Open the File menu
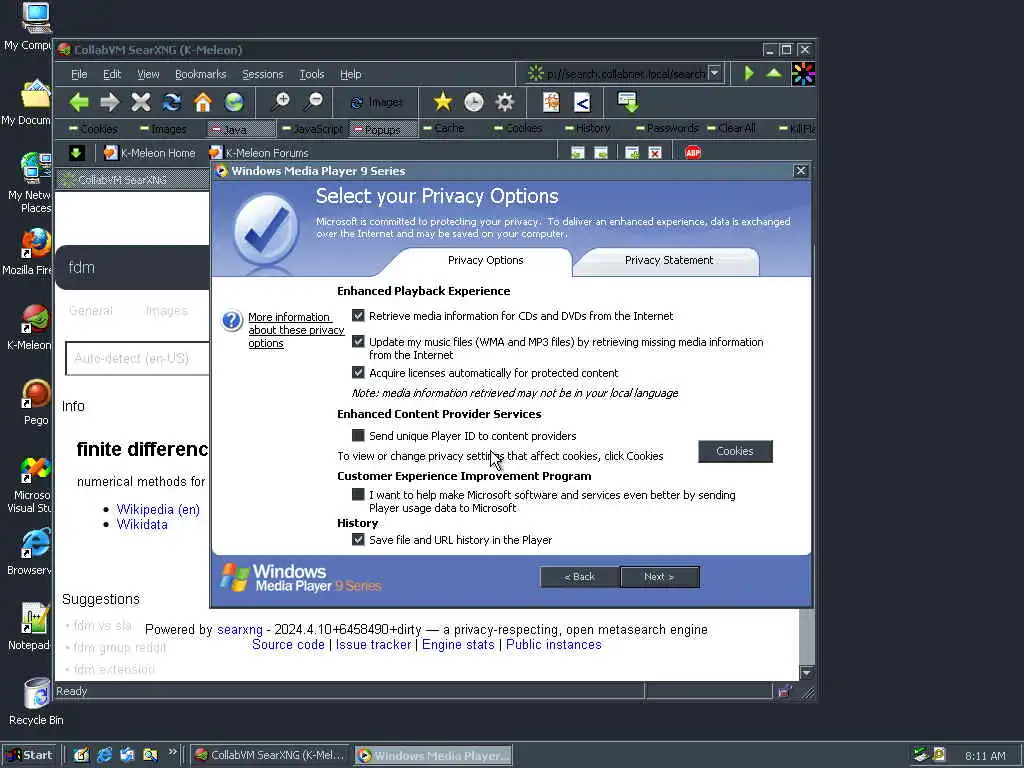Viewport: 1024px width, 768px height. tap(79, 74)
